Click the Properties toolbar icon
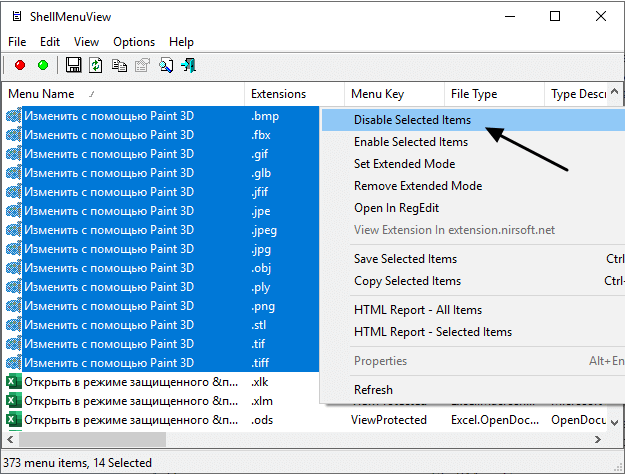 tap(142, 65)
